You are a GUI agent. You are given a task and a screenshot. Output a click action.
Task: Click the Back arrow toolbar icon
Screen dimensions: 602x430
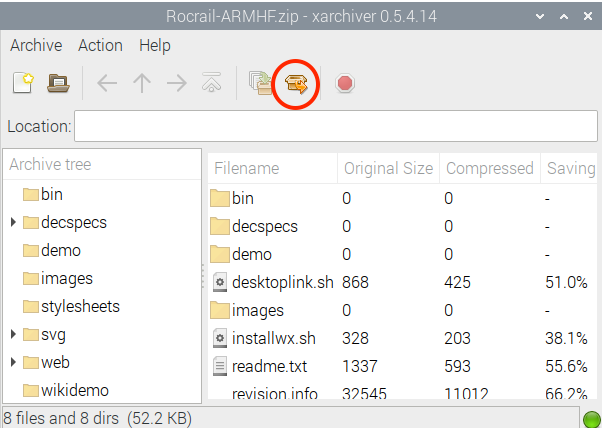[x=107, y=84]
